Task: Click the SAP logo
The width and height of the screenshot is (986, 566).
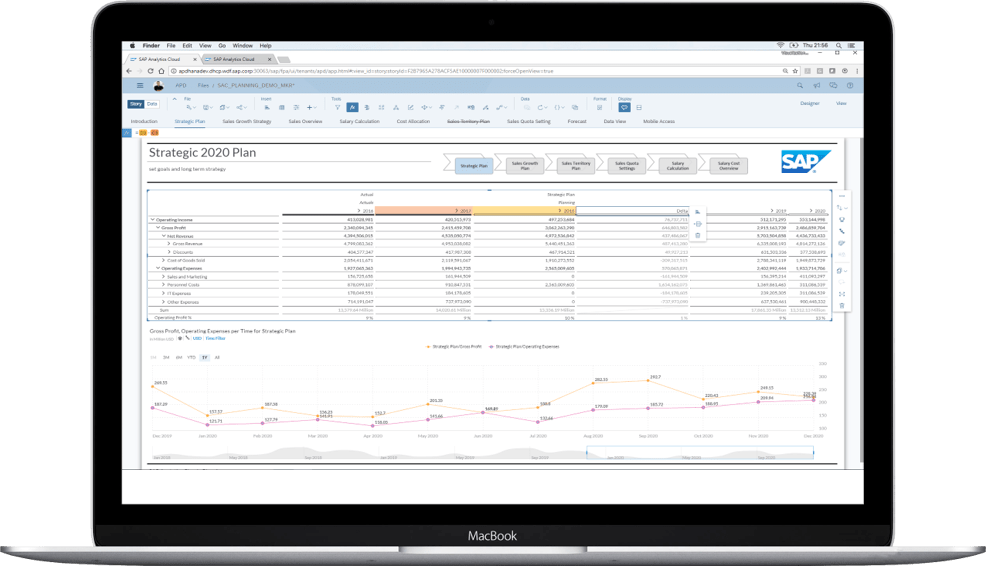Action: tap(801, 162)
